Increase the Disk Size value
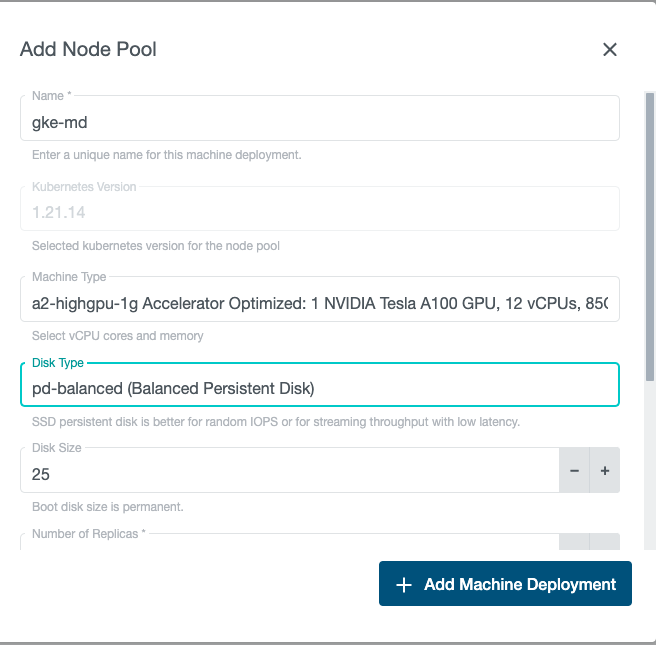Image resolution: width=656 pixels, height=645 pixels. pyautogui.click(x=605, y=470)
